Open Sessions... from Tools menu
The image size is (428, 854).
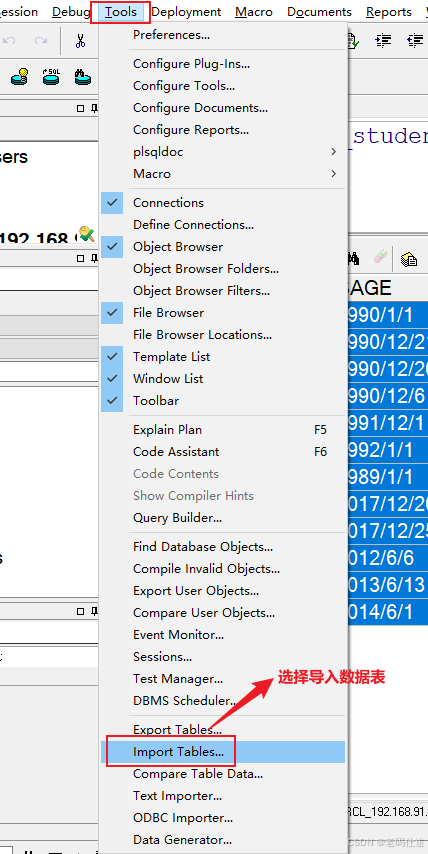coord(223,657)
